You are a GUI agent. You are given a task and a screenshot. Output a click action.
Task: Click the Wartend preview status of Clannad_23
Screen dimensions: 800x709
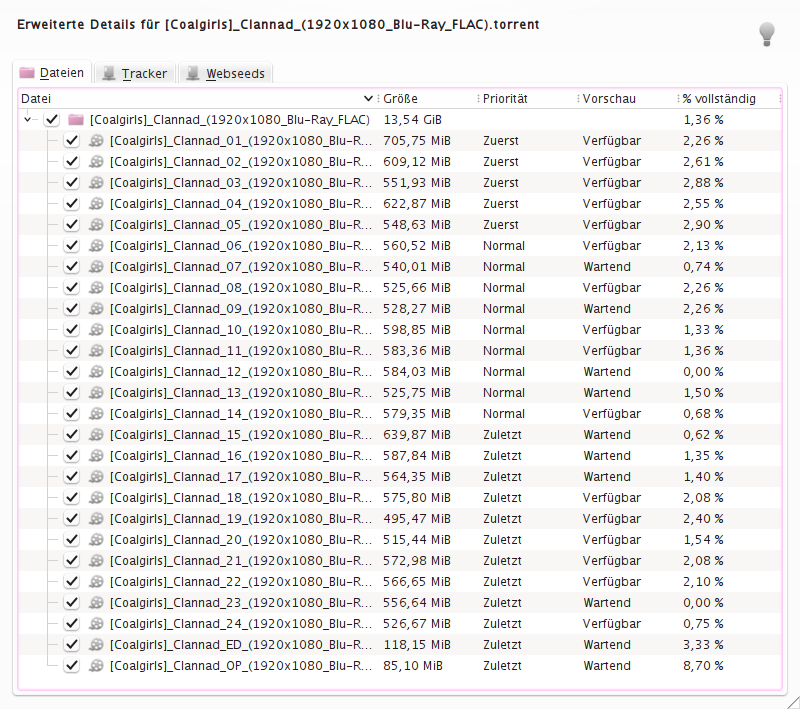click(x=607, y=602)
